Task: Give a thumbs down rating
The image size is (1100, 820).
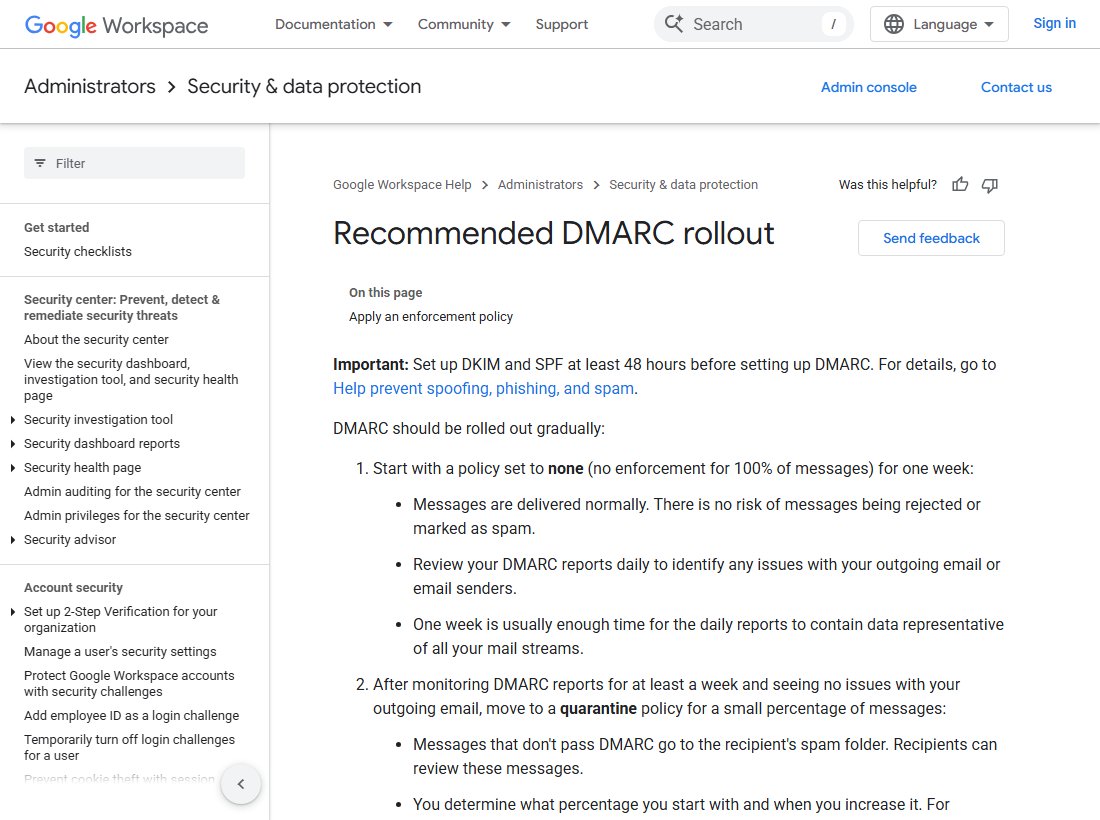Action: pyautogui.click(x=989, y=184)
